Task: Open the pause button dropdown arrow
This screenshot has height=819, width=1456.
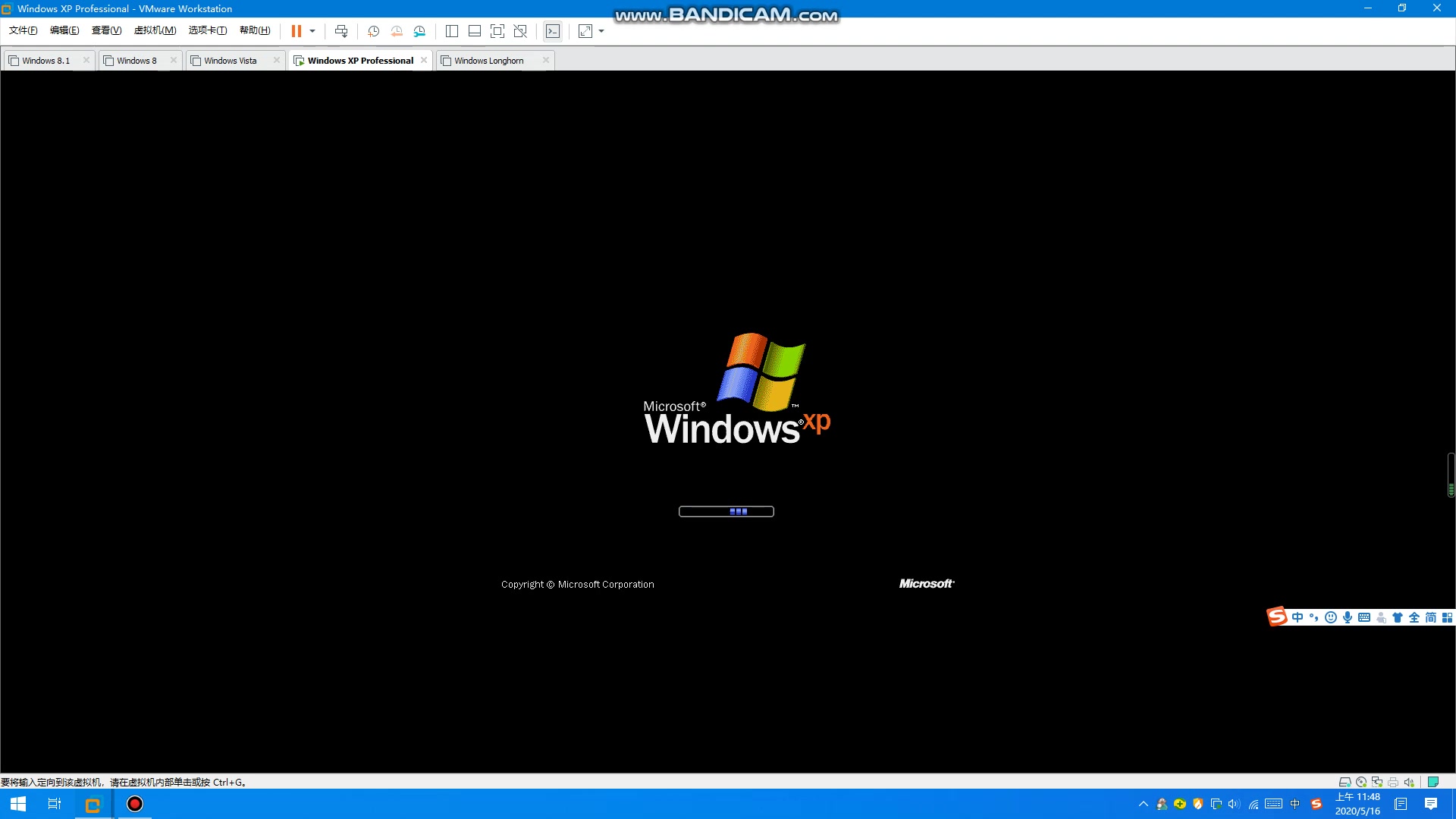Action: tap(312, 31)
